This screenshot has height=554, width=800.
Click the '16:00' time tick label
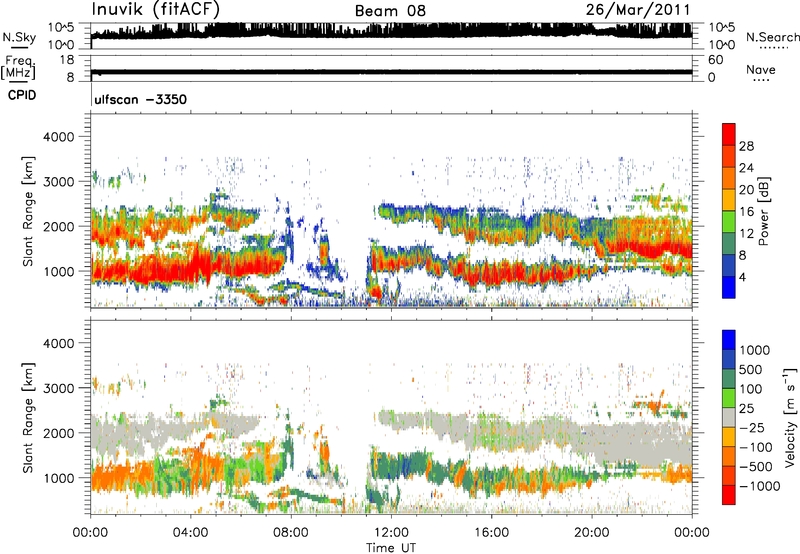[x=492, y=533]
